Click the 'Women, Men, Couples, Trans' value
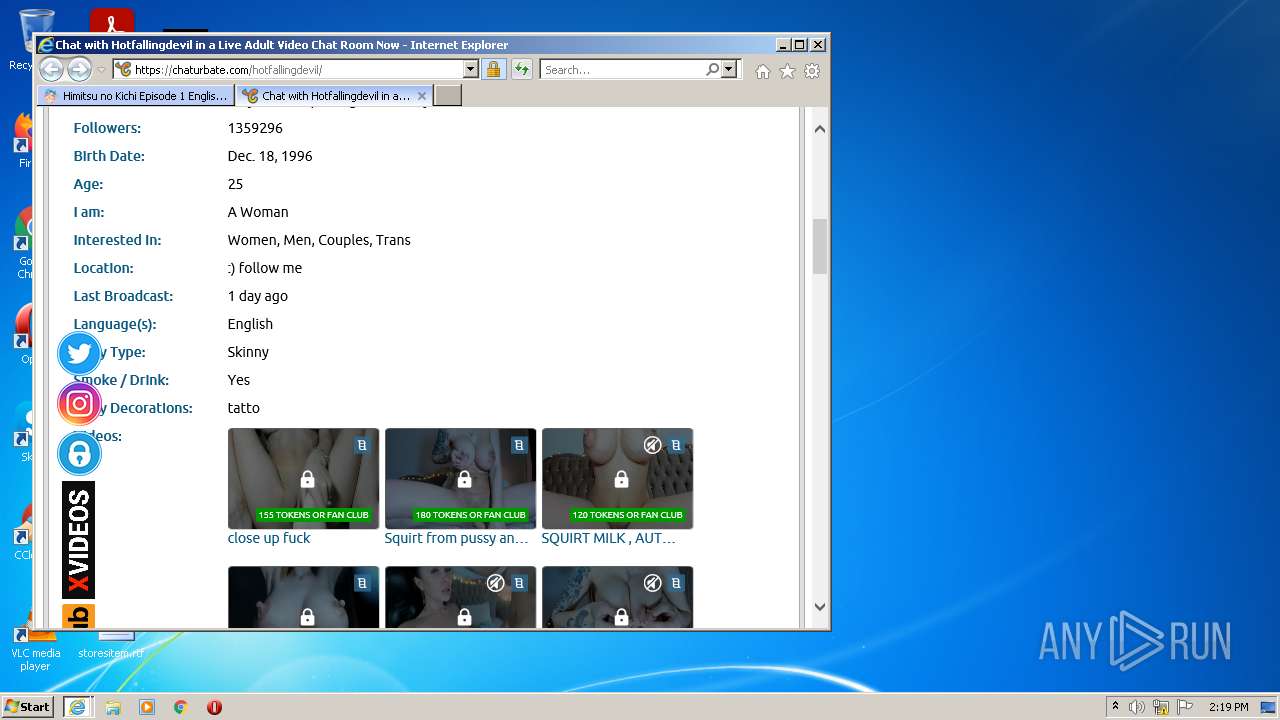Screen dimensions: 1280x720 click(319, 240)
